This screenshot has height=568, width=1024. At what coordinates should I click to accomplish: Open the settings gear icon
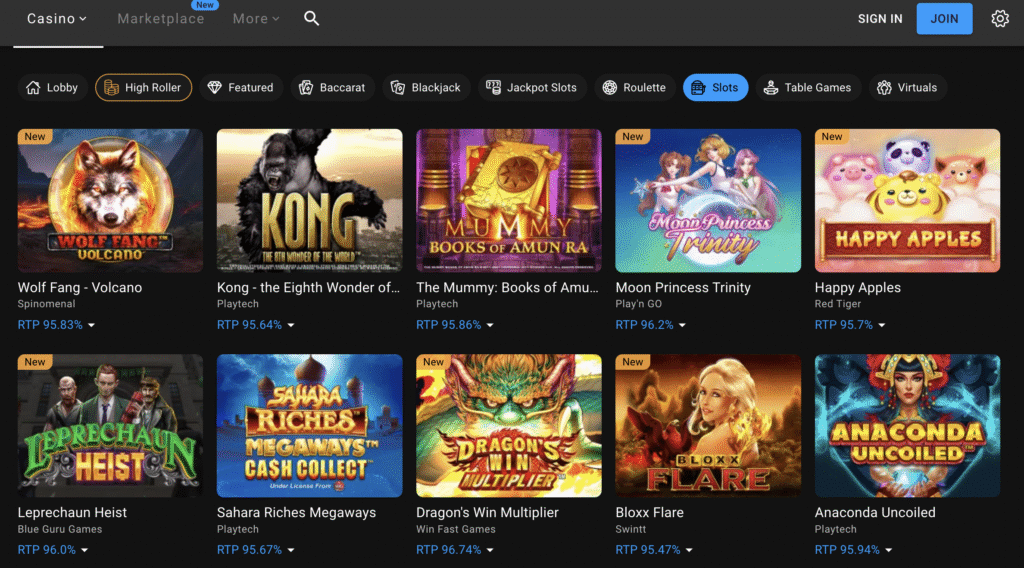1000,18
